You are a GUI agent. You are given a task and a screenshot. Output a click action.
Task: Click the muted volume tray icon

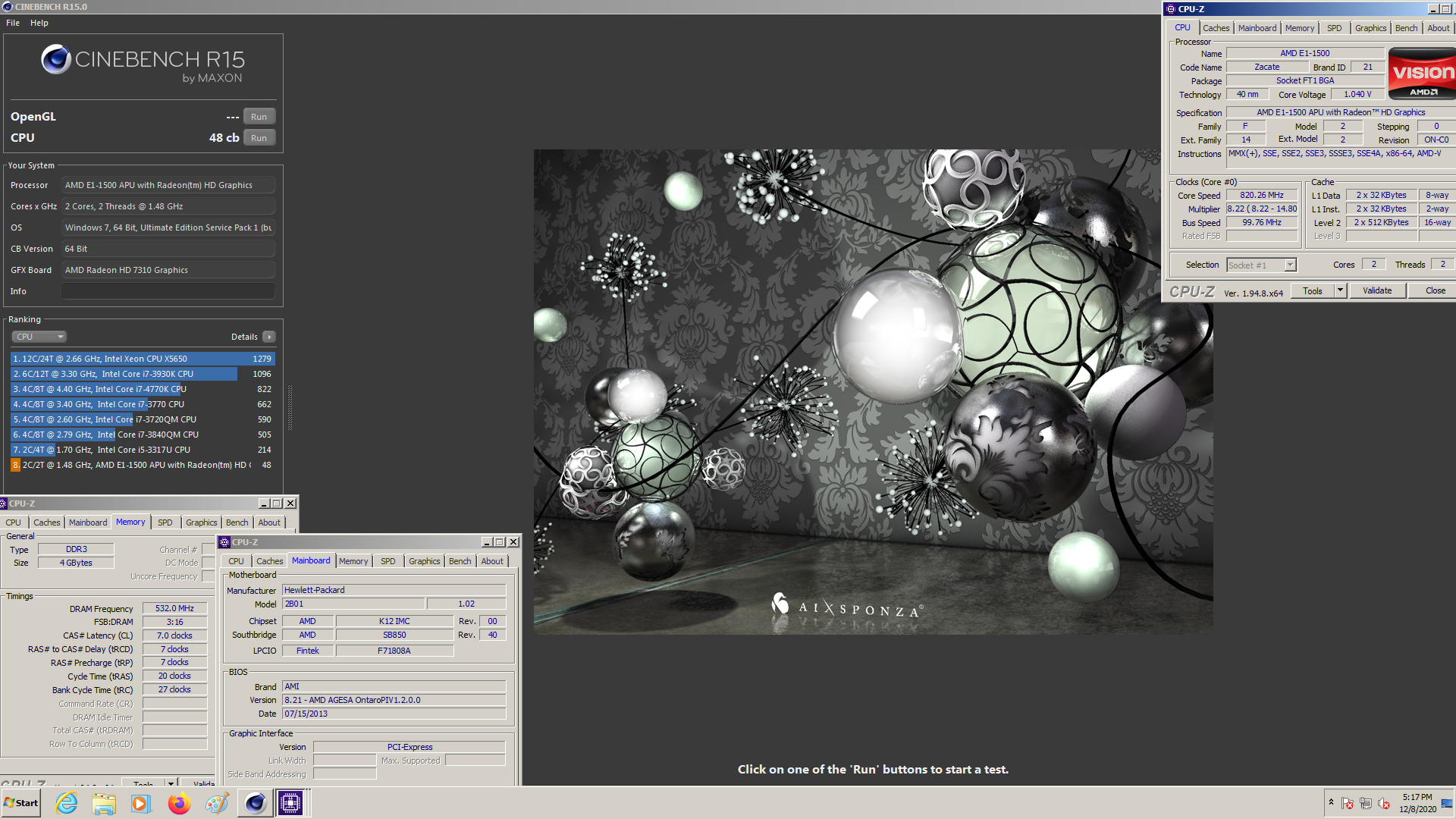pos(1384,803)
